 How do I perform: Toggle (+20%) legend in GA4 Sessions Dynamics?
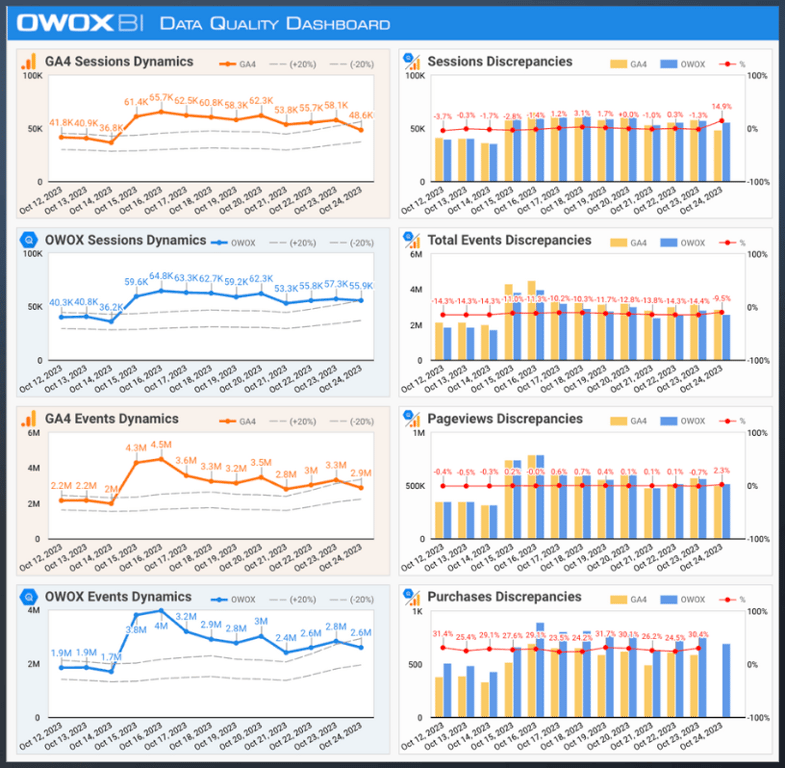293,64
